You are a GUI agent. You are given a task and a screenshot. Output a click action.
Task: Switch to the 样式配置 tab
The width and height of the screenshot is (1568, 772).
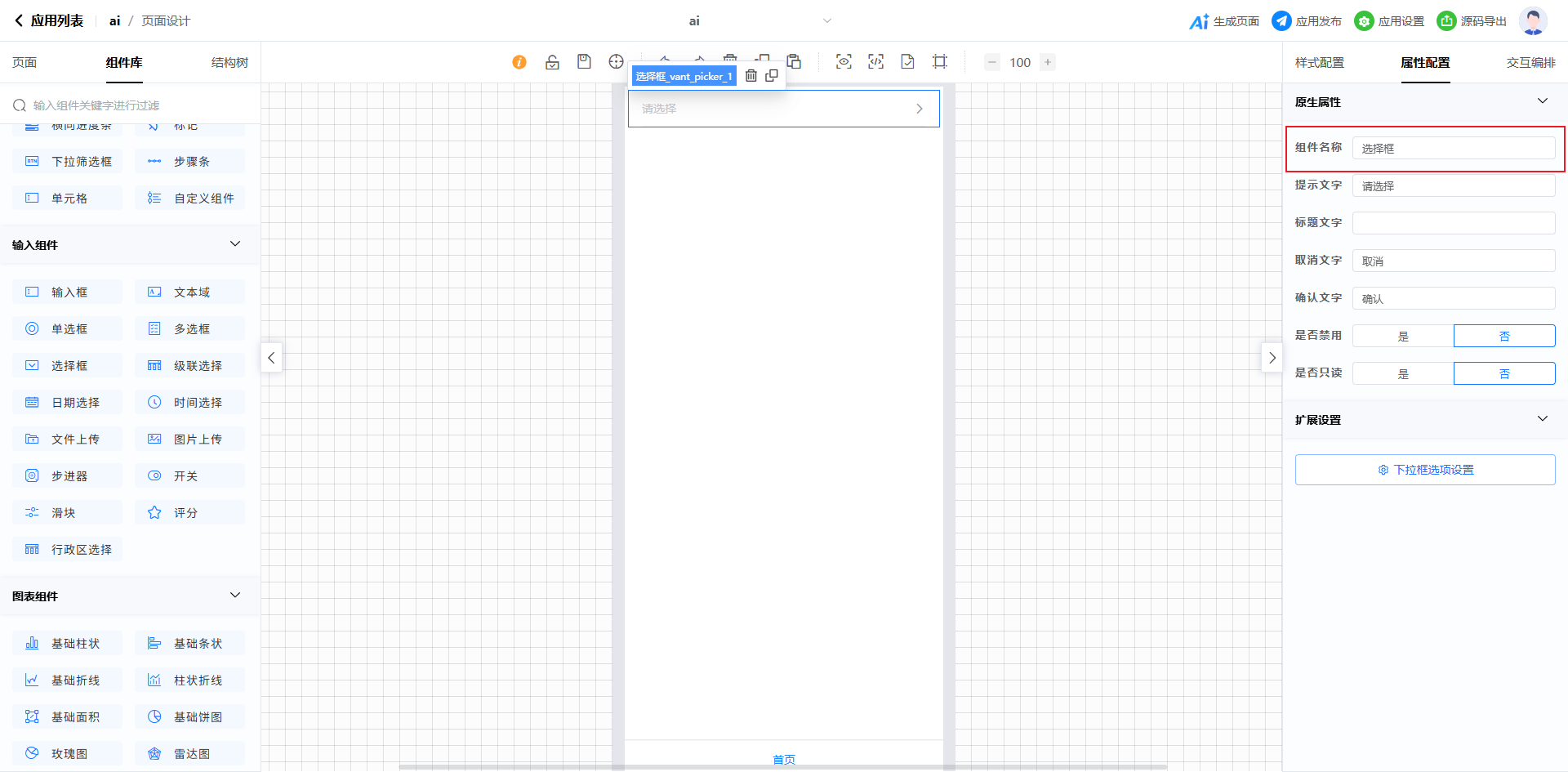[x=1319, y=63]
